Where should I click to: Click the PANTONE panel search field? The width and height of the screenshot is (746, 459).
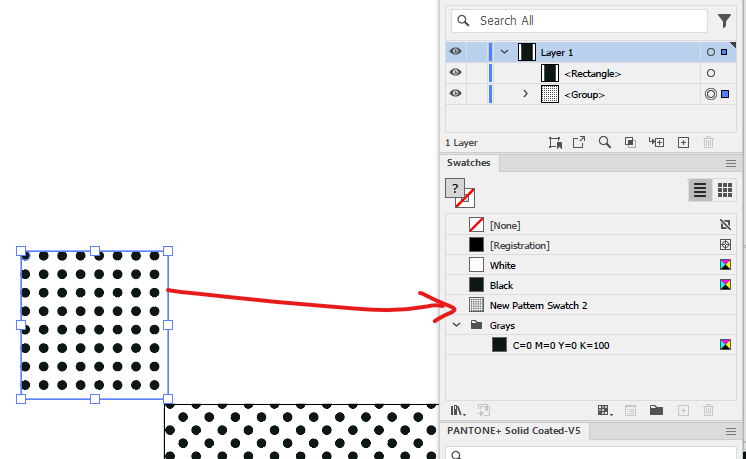click(x=591, y=453)
